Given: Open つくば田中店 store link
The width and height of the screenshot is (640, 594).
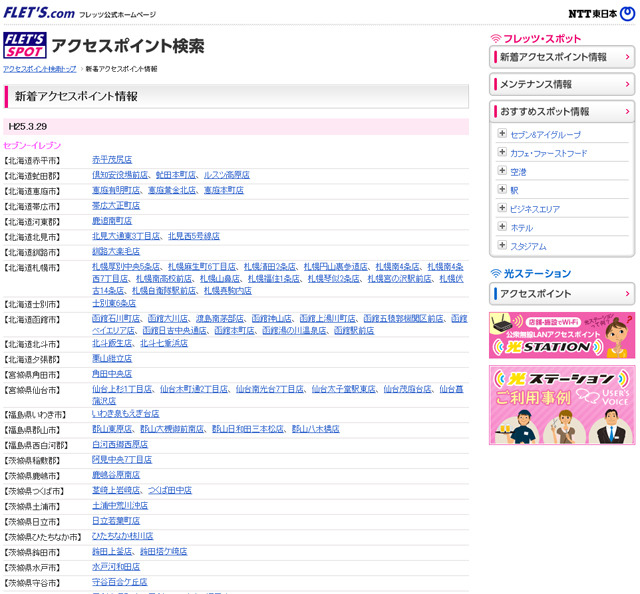Looking at the screenshot, I should (170, 490).
